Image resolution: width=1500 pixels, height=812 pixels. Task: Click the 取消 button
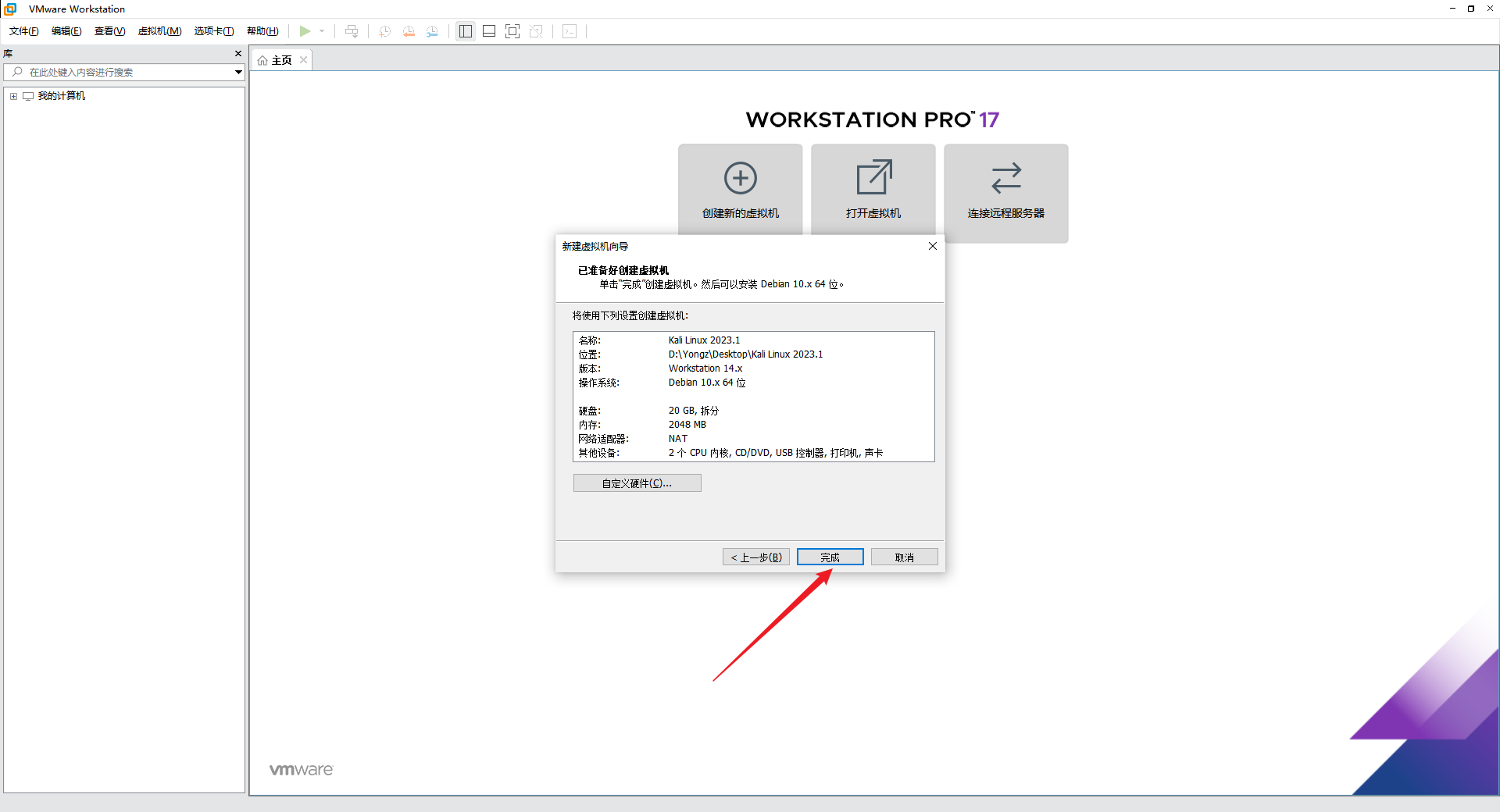(904, 557)
